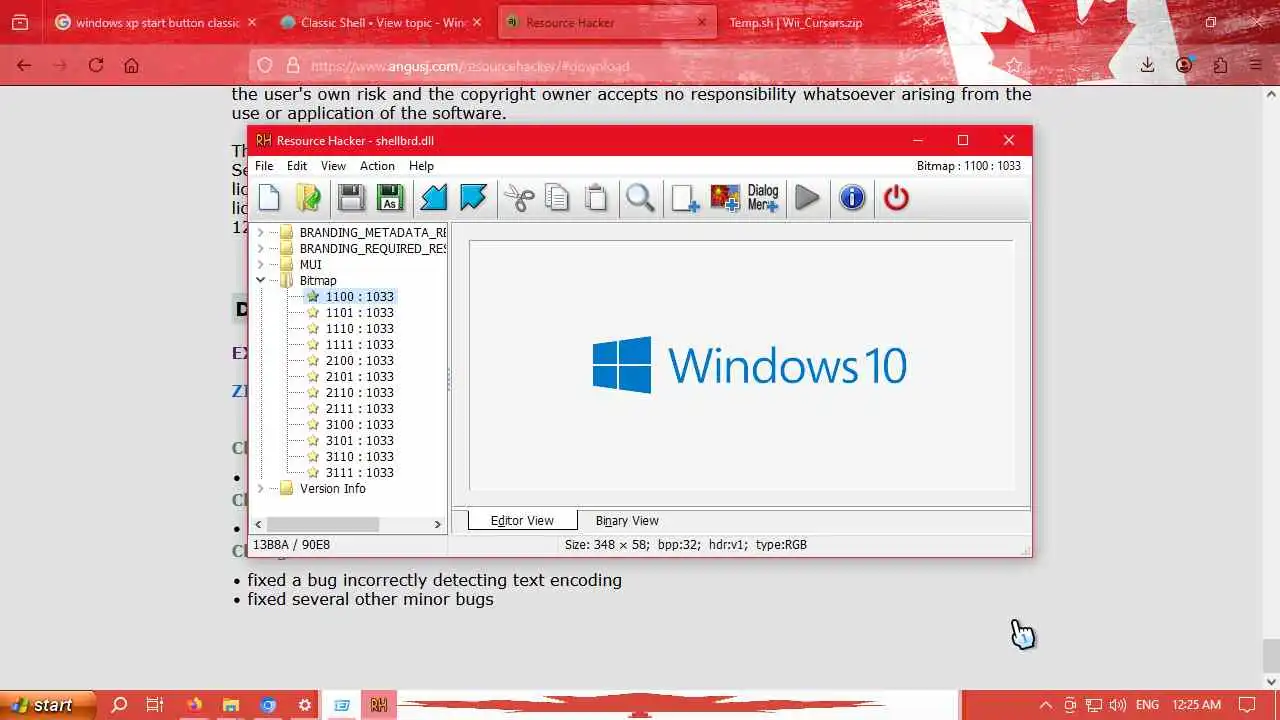The width and height of the screenshot is (1280, 720).
Task: Open the File menu
Action: coord(264,166)
